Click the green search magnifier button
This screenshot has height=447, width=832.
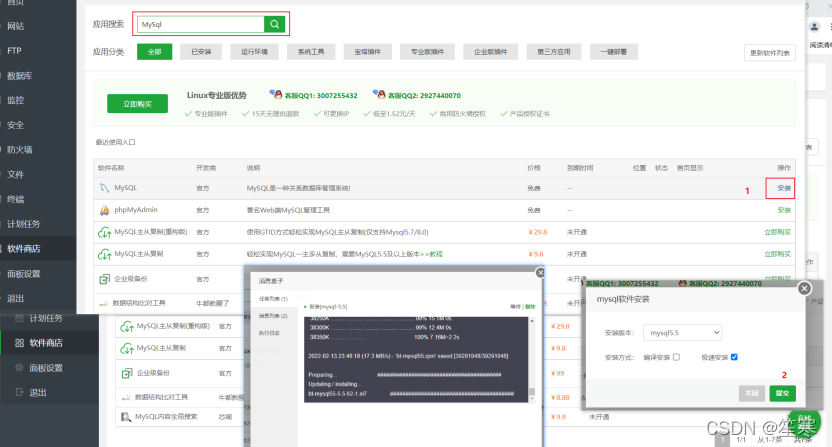[x=274, y=24]
